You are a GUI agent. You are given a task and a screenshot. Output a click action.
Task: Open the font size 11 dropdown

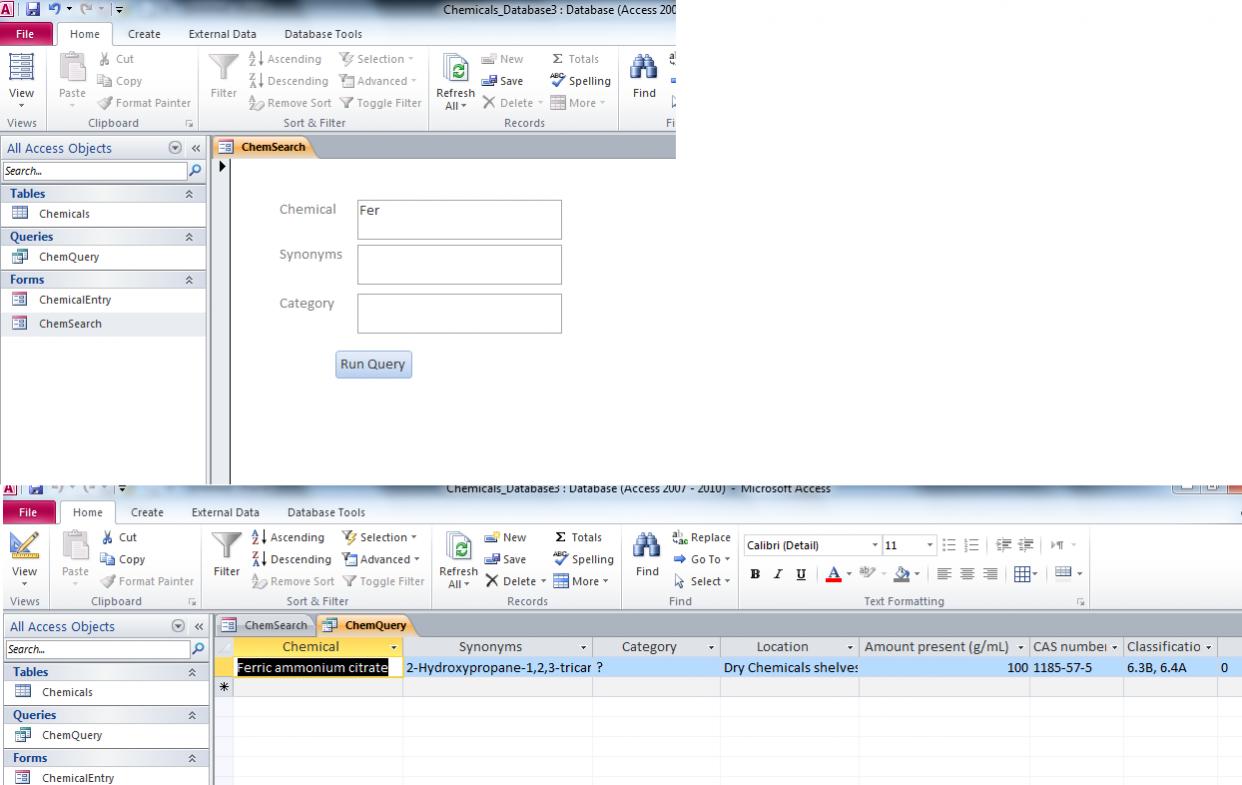(929, 545)
